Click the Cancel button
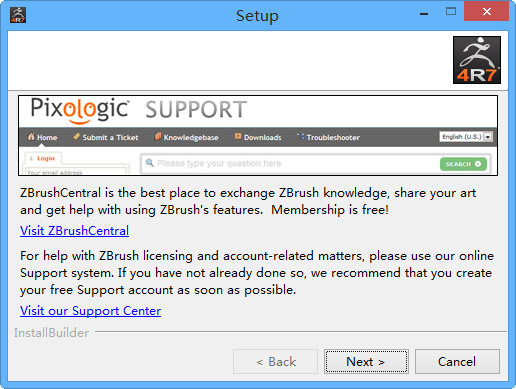 tap(457, 361)
